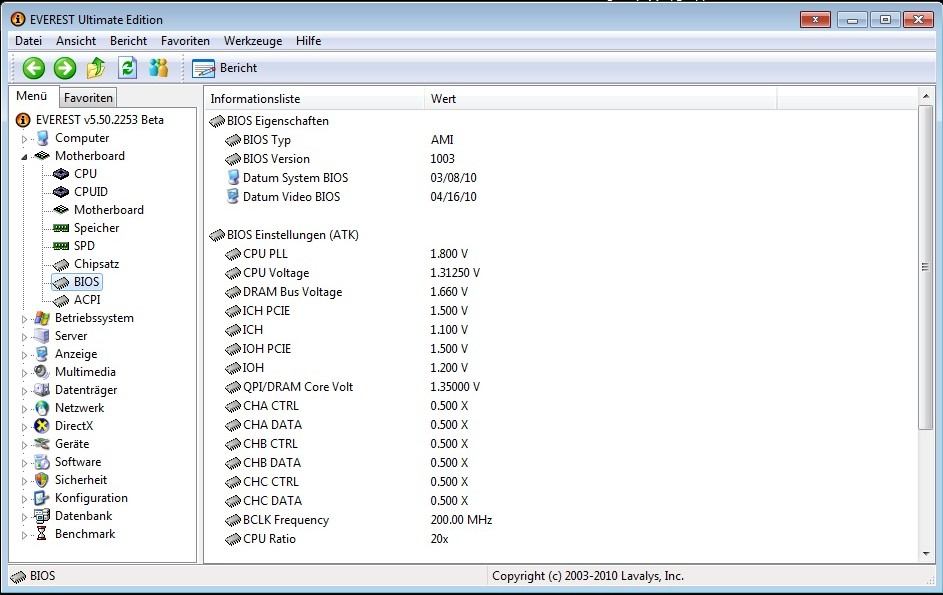Viewport: 943px width, 595px height.
Task: Open the Bericht report button
Action: (225, 68)
